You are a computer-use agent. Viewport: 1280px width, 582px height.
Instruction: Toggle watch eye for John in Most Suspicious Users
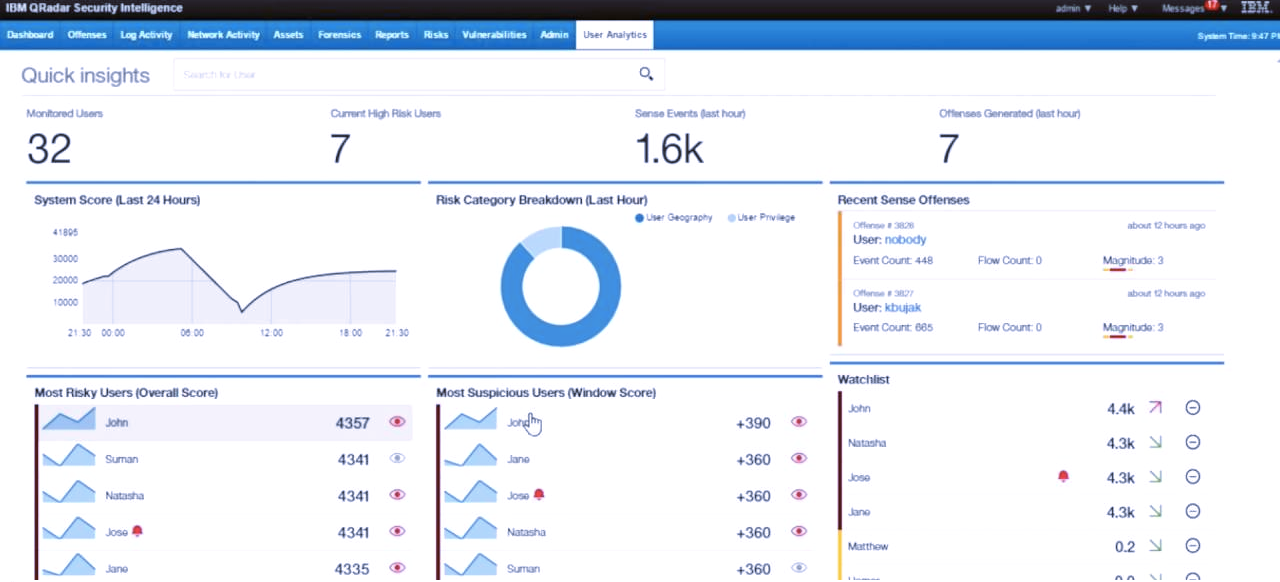[x=798, y=422]
